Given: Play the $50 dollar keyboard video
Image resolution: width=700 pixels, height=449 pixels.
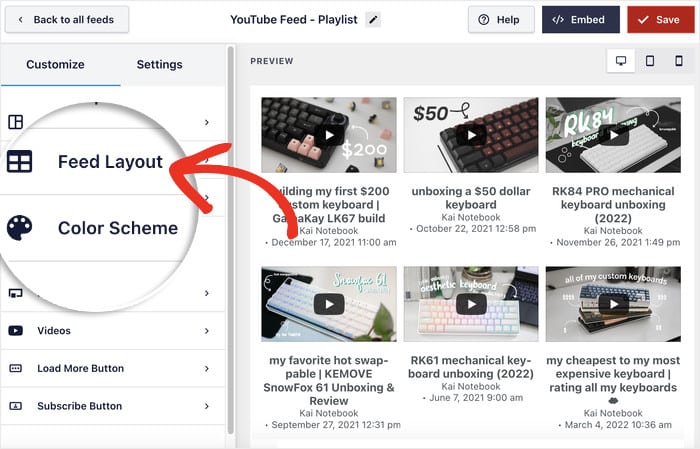Looking at the screenshot, I should click(x=471, y=135).
